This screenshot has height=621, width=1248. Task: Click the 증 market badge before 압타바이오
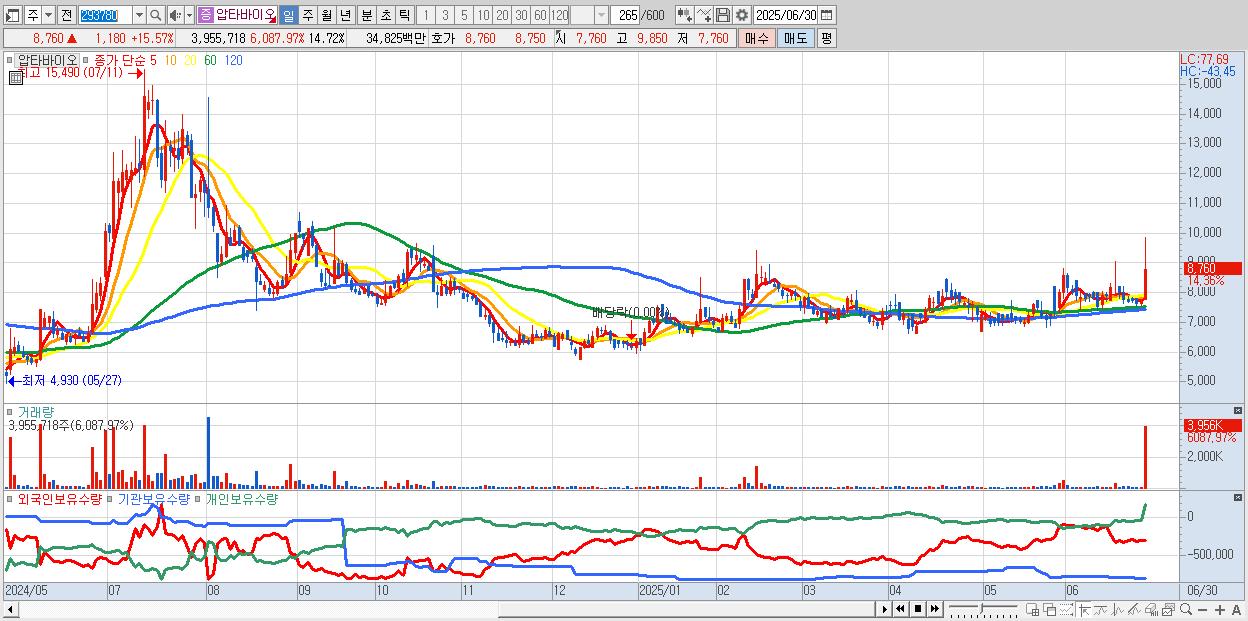click(205, 15)
